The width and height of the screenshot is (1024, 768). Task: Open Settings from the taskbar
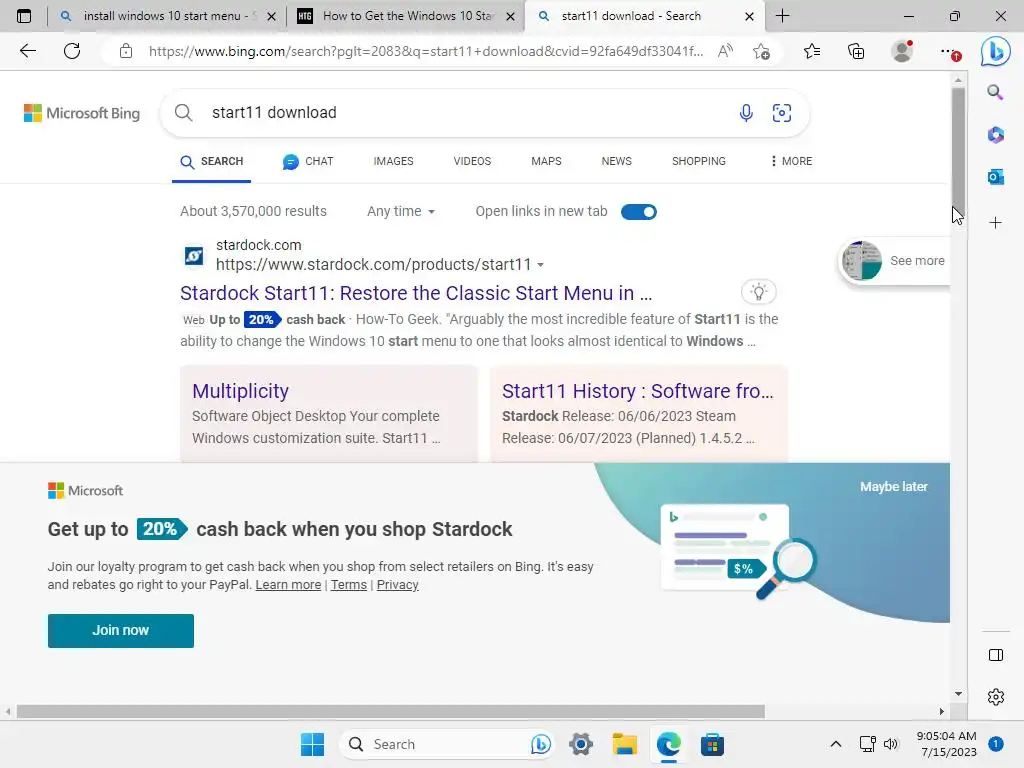tap(581, 744)
